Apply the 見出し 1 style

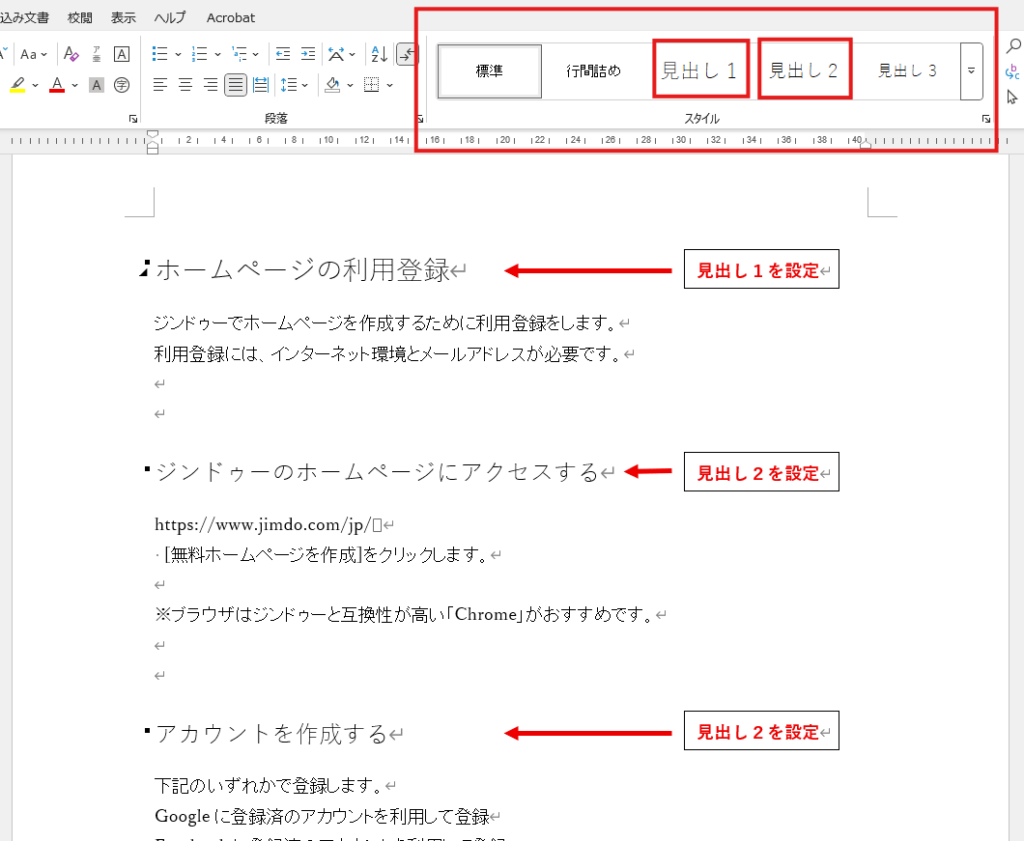pos(700,70)
